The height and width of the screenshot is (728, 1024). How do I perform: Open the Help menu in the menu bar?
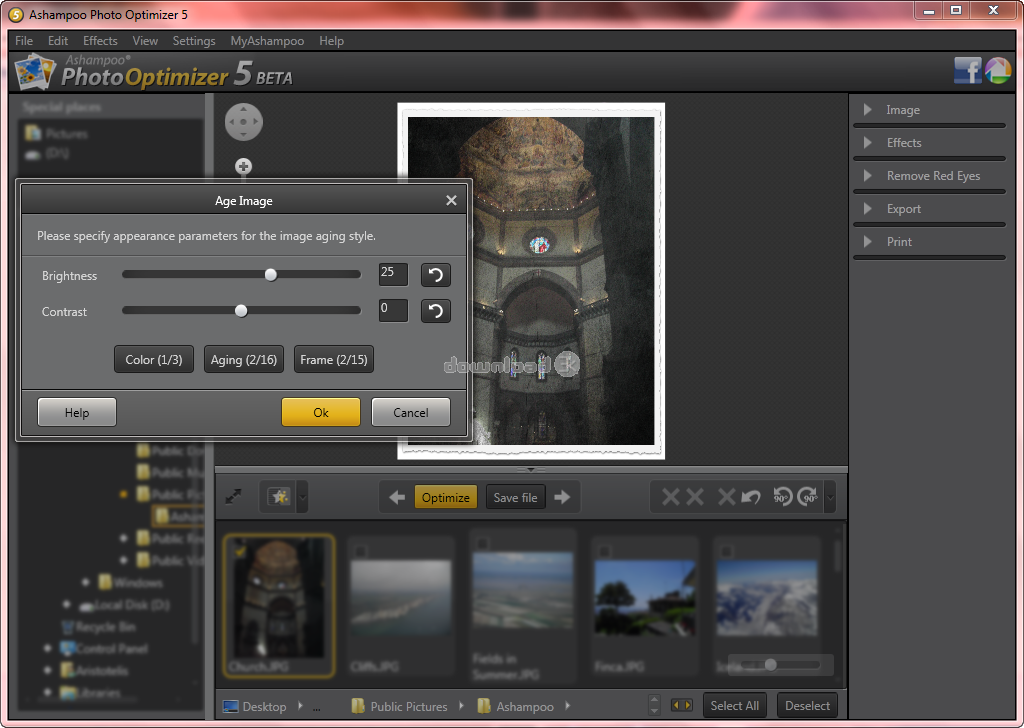[331, 40]
